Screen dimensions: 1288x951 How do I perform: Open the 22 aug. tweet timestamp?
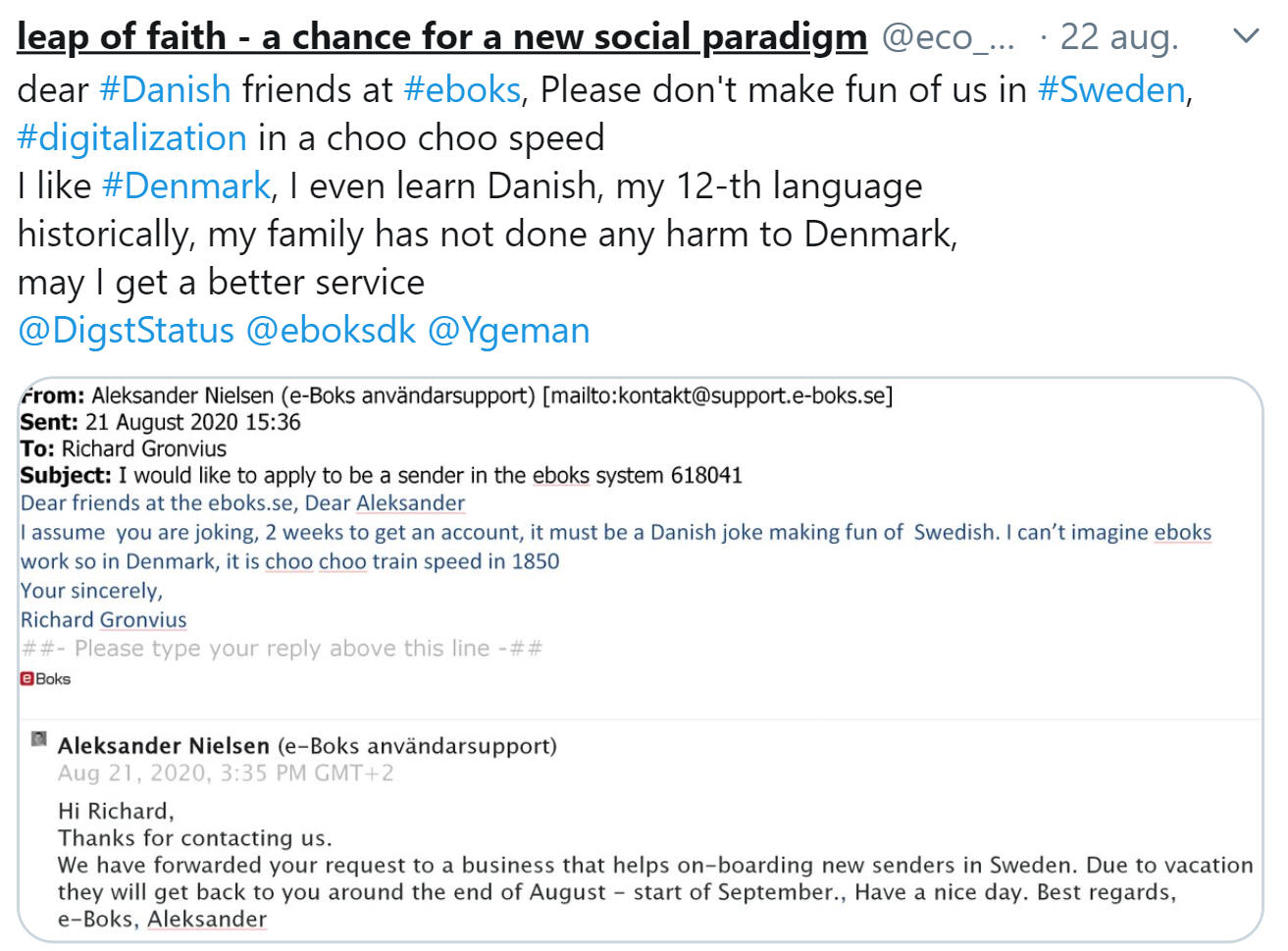pos(1118,37)
